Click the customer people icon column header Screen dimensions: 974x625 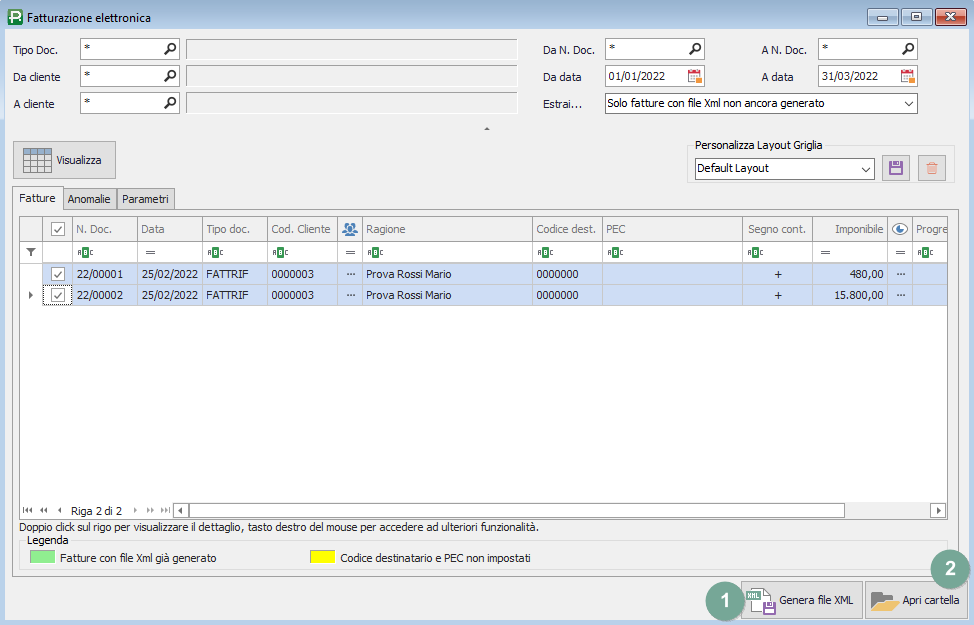tap(350, 229)
